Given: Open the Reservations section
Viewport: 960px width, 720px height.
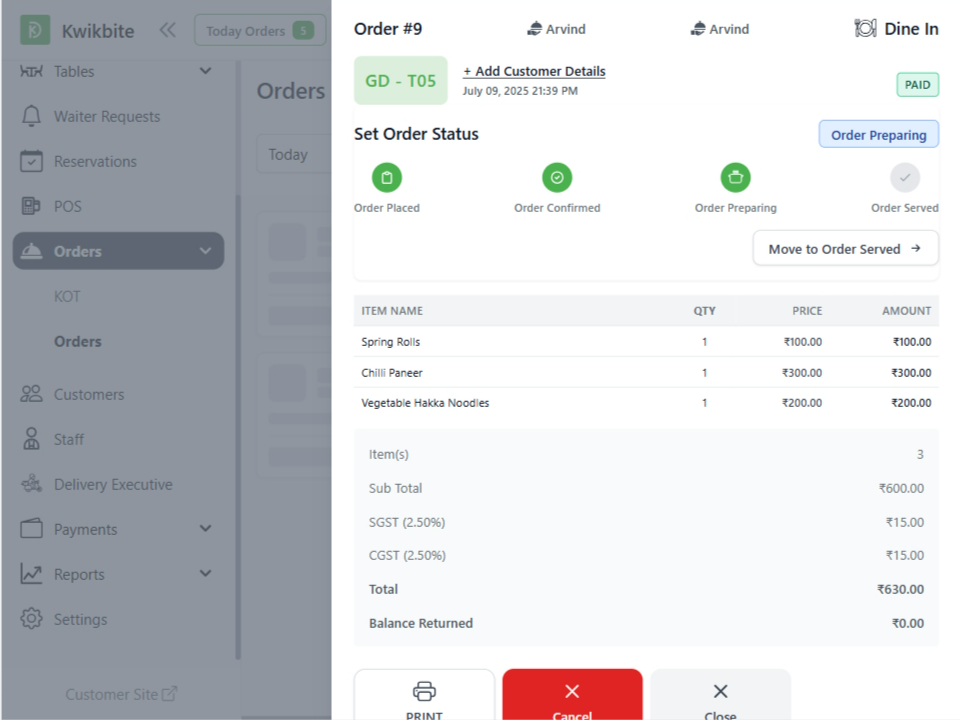Looking at the screenshot, I should click(x=31, y=161).
